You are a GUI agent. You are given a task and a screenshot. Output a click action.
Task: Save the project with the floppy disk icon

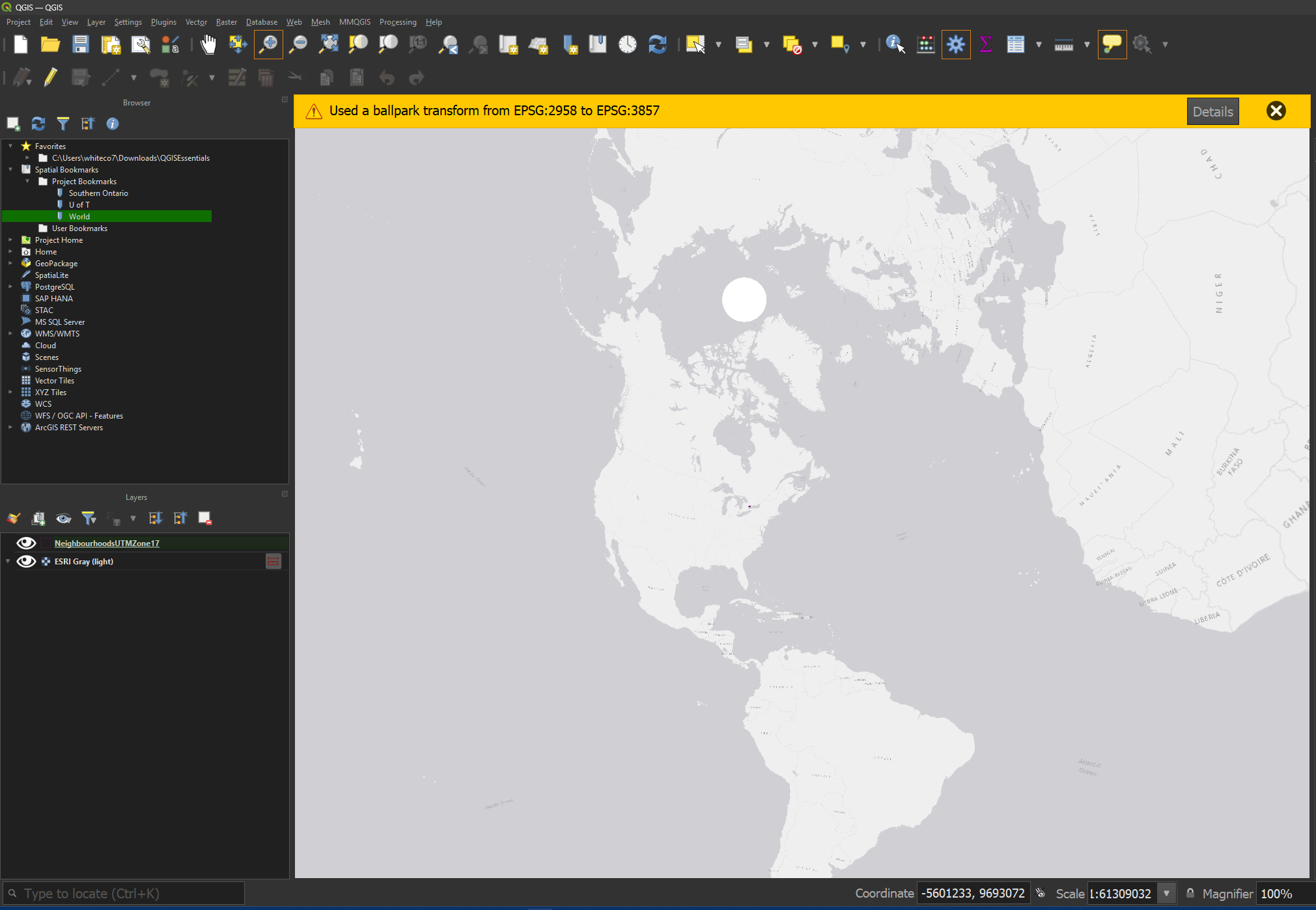pyautogui.click(x=81, y=44)
